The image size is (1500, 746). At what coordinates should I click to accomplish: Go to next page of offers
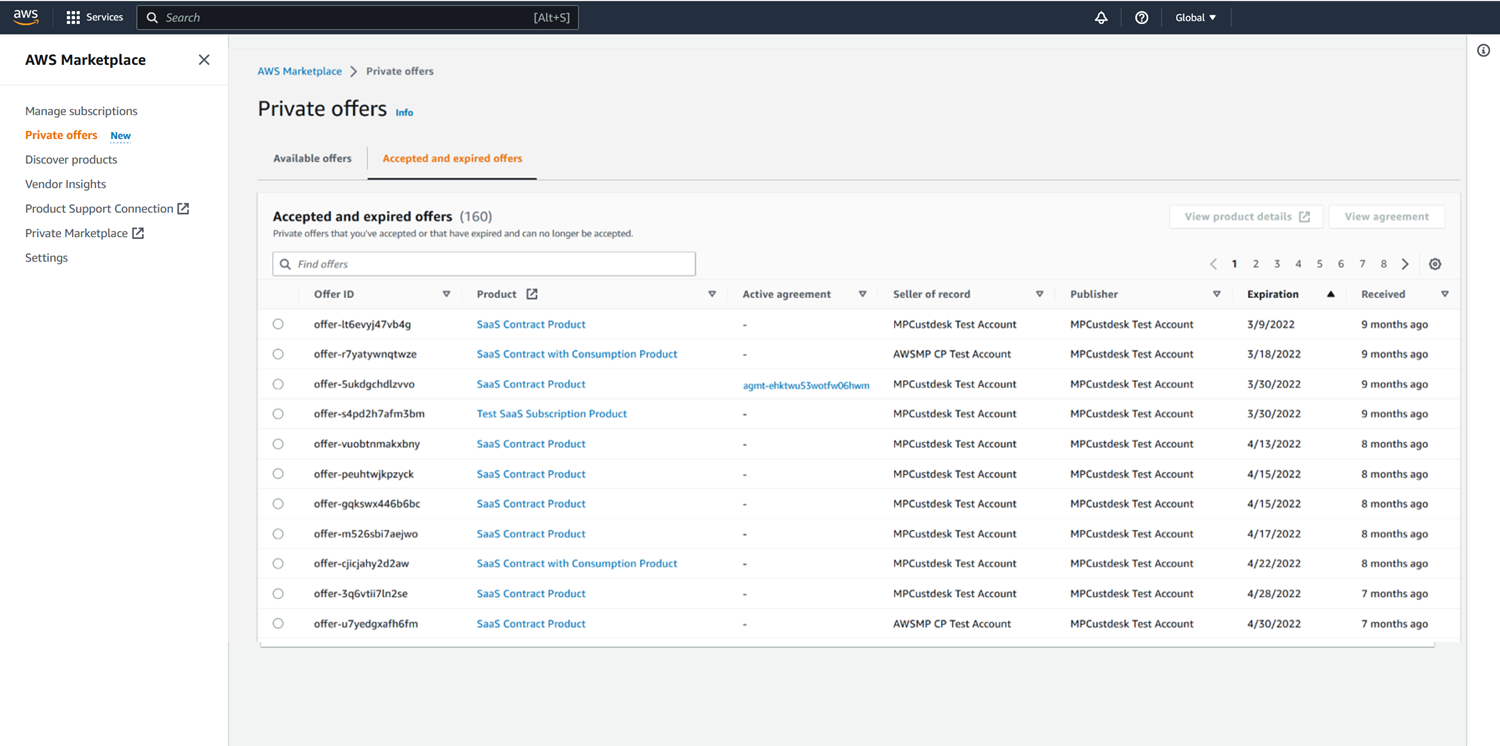click(x=1405, y=264)
